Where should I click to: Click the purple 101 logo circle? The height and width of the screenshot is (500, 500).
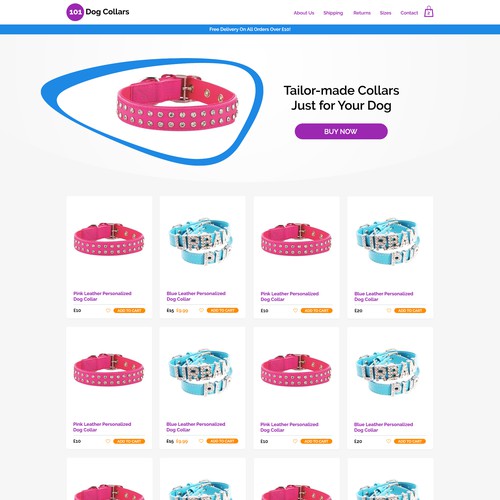coord(75,12)
